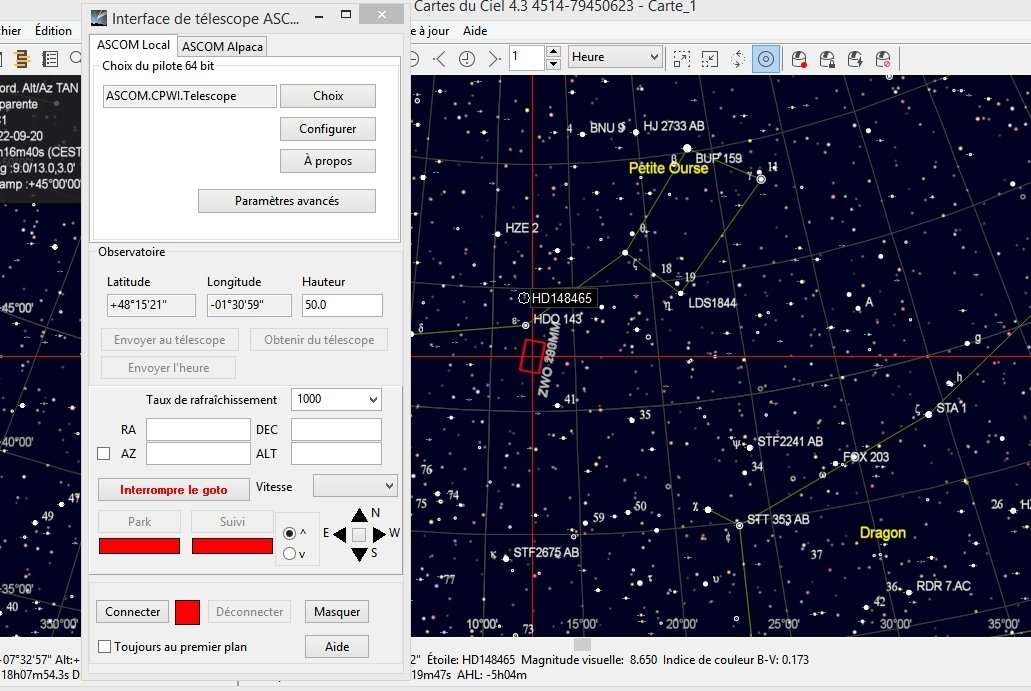Click the Choix button
Screen dimensions: 1031x691
328,96
